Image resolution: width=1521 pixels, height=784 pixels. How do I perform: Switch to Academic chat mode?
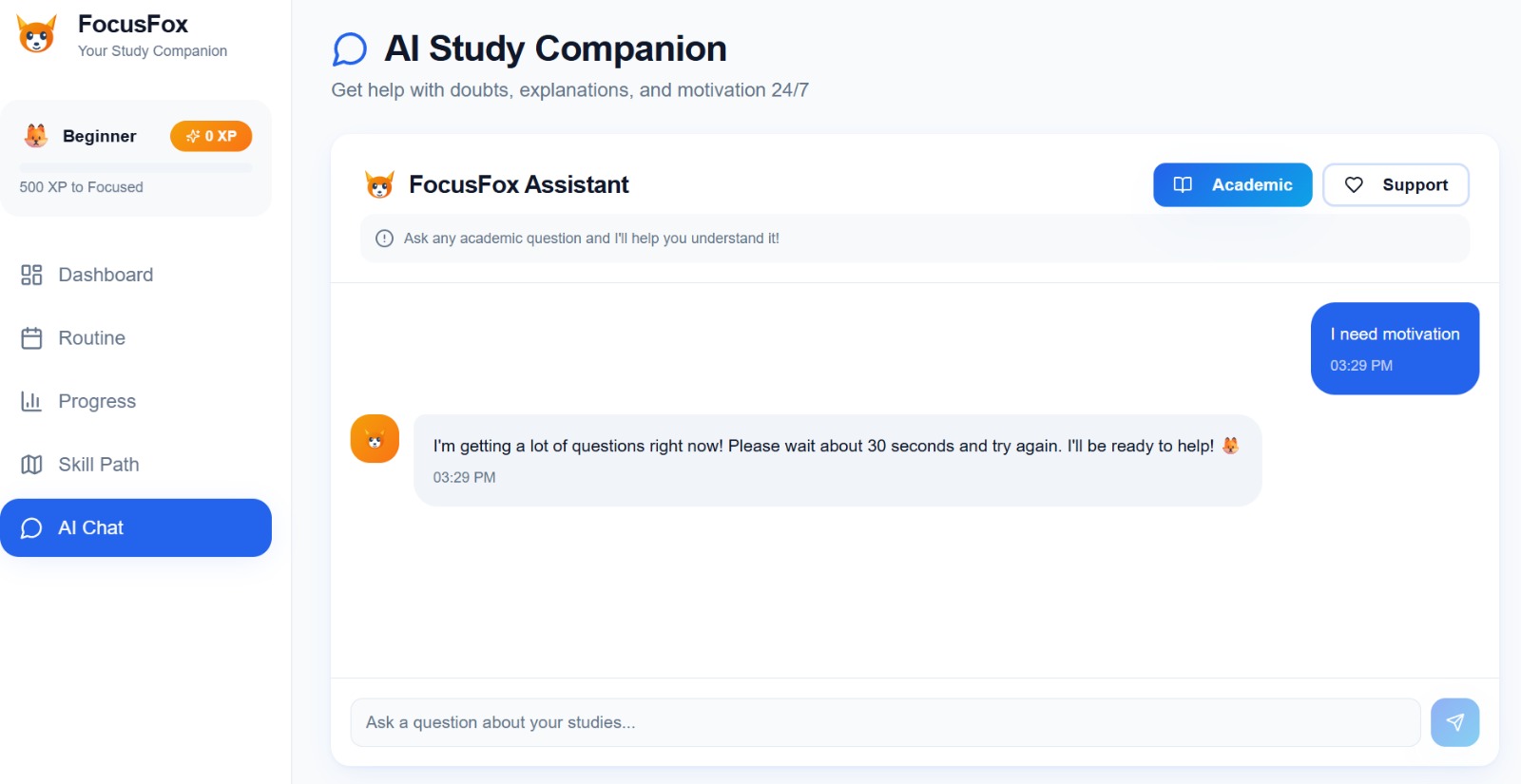coord(1232,184)
